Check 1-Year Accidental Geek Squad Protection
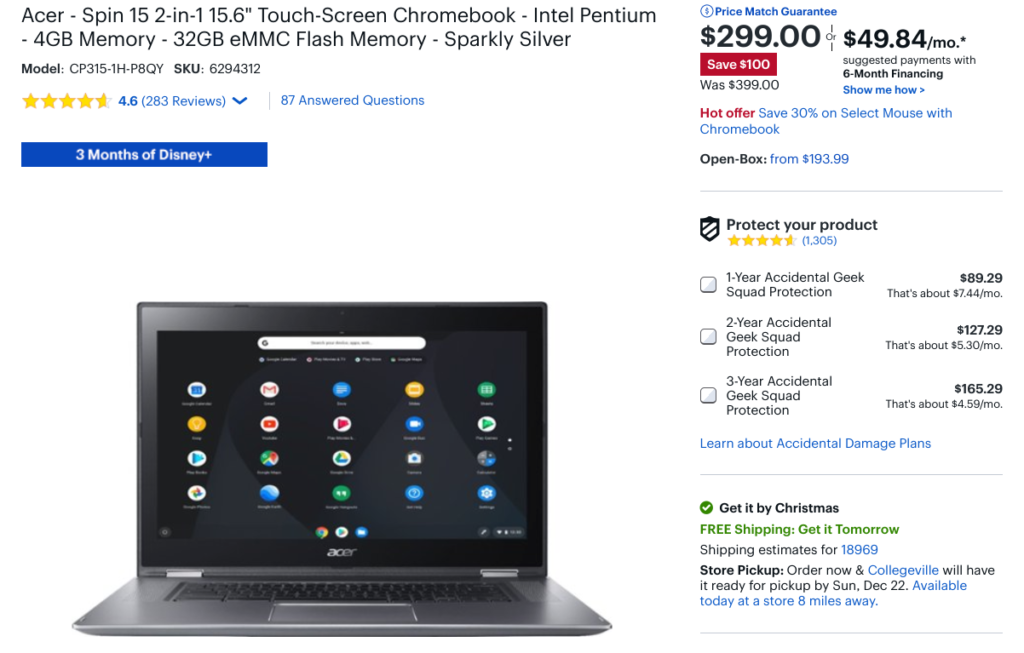The height and width of the screenshot is (653, 1024). click(708, 285)
